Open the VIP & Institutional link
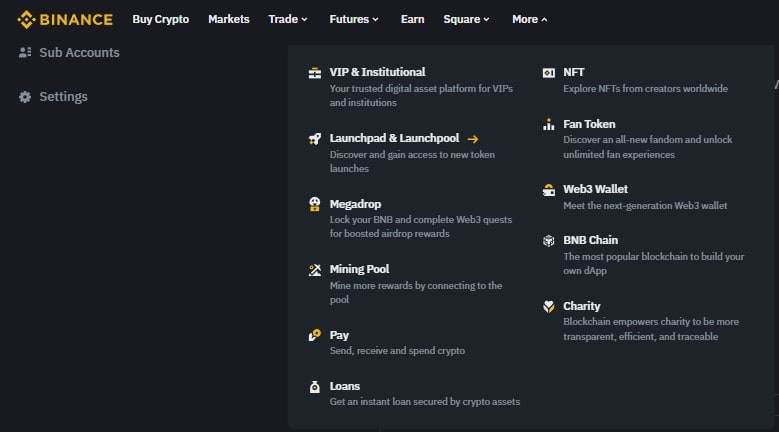 (x=378, y=72)
